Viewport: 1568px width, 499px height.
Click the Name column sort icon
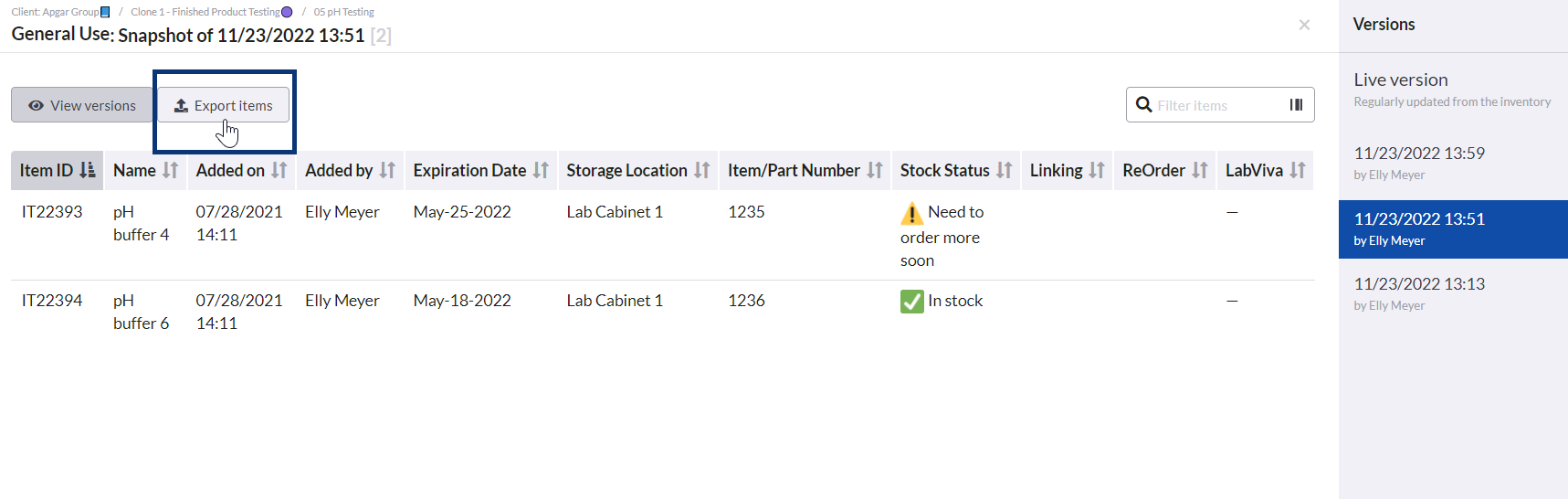(171, 170)
